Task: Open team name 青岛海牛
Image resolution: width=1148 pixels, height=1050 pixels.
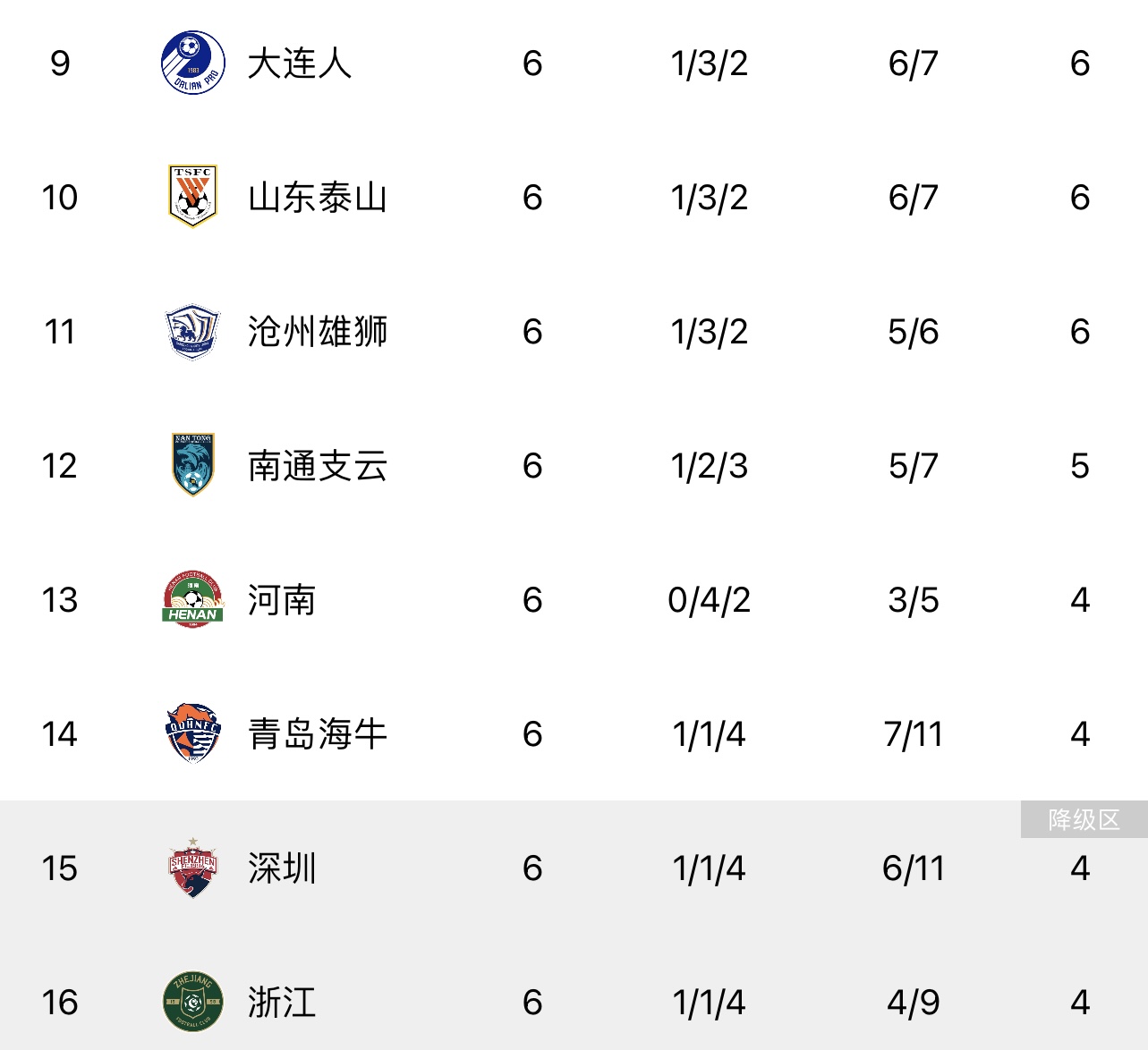Action: coord(318,734)
